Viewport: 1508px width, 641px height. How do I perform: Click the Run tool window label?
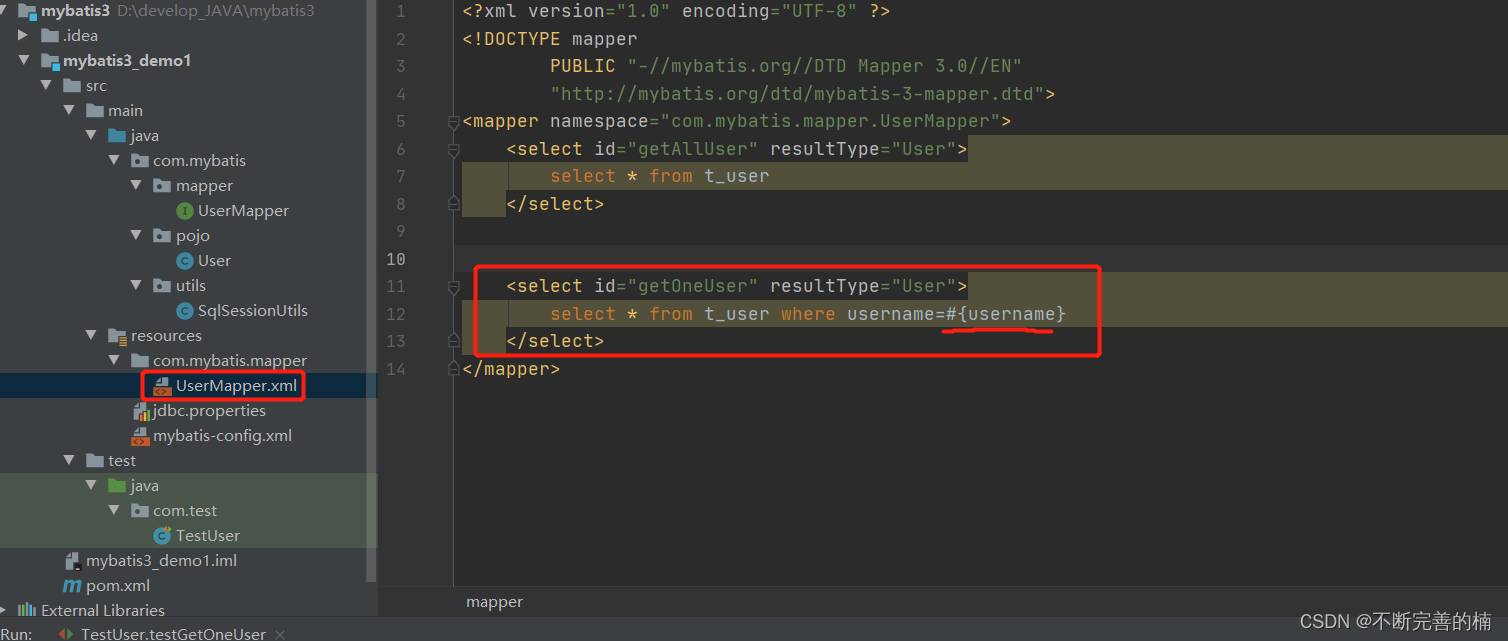(x=16, y=634)
